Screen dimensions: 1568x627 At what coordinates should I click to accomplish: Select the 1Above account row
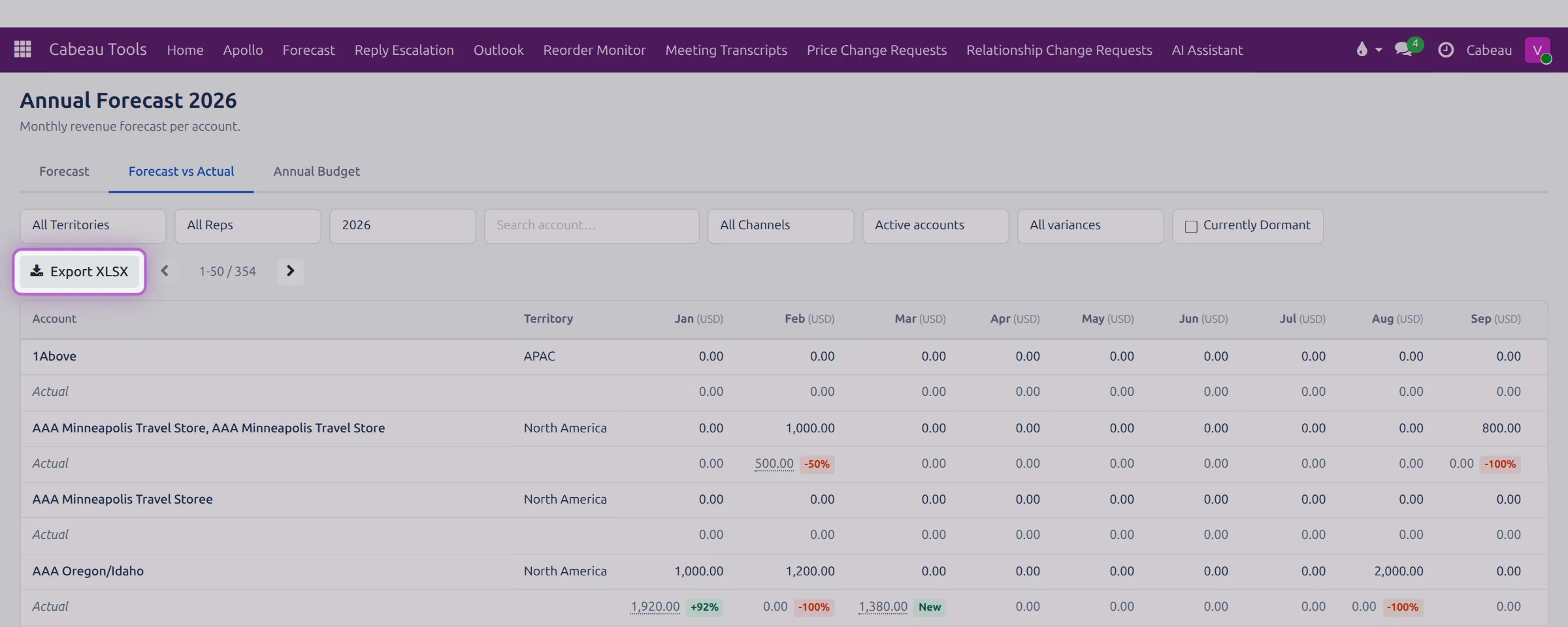[x=783, y=357]
